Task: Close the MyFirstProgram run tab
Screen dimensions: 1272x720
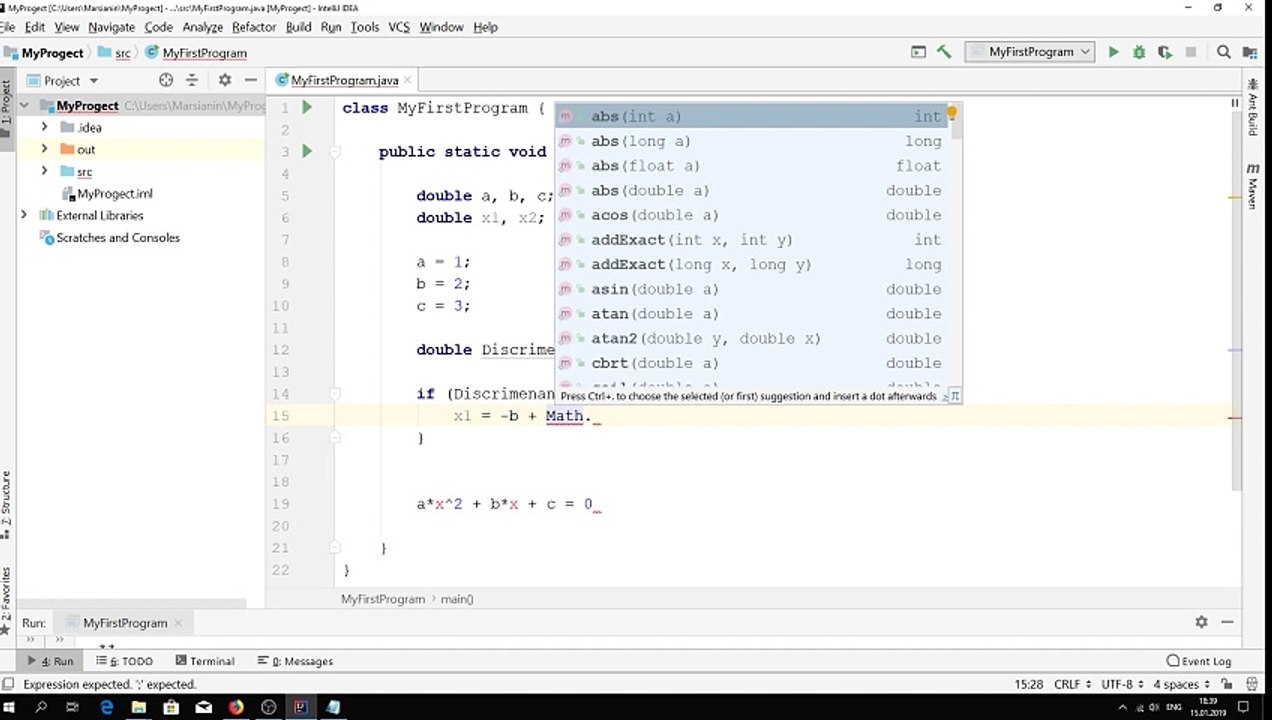Action: (x=179, y=622)
